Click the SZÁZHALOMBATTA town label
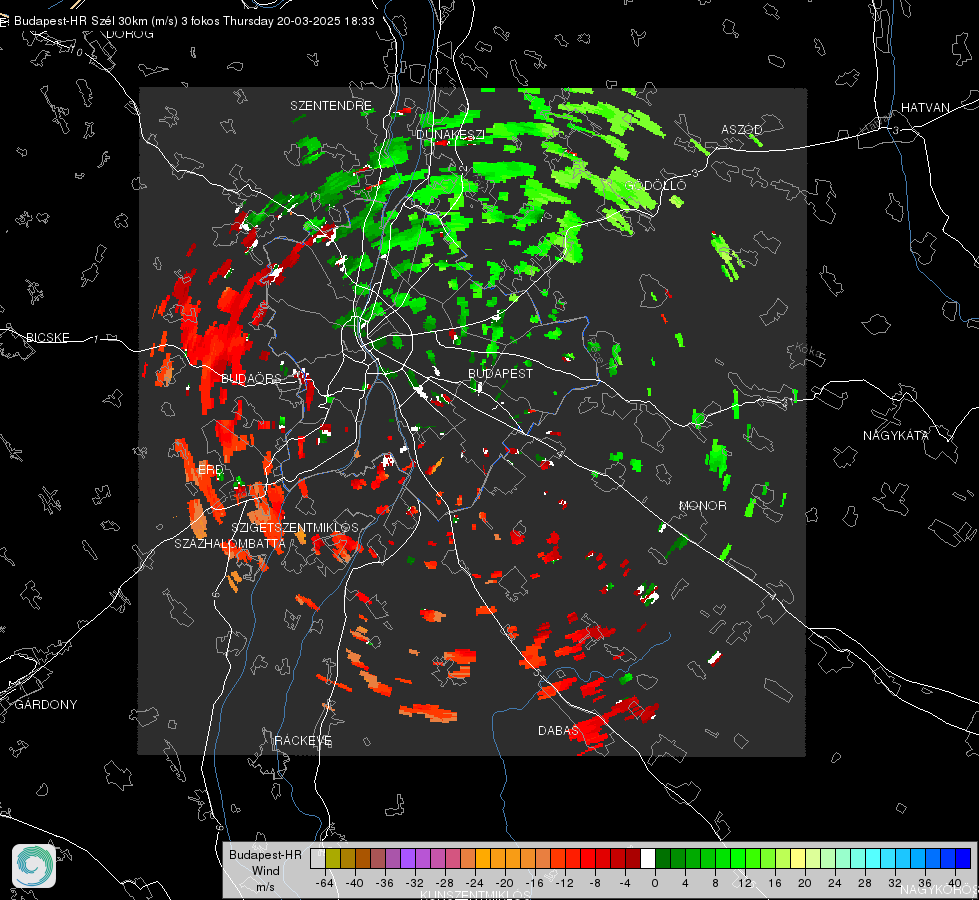 (x=230, y=543)
